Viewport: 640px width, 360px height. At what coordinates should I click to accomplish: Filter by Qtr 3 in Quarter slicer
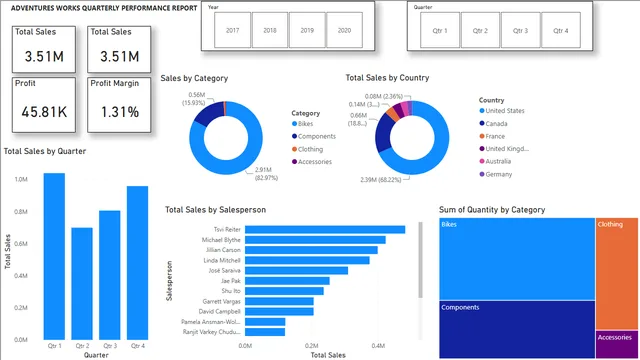(x=520, y=30)
